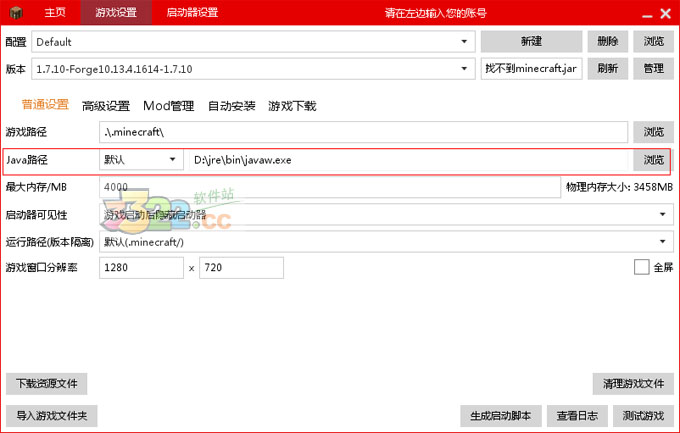Close the launcher window
Screen dimensions: 680x433
(666, 13)
